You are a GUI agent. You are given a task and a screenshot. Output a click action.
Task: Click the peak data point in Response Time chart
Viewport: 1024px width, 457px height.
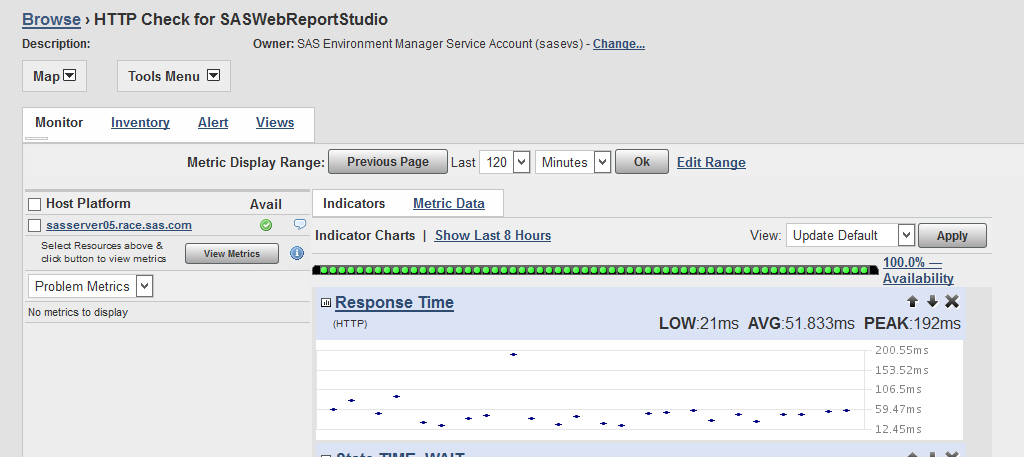click(514, 354)
